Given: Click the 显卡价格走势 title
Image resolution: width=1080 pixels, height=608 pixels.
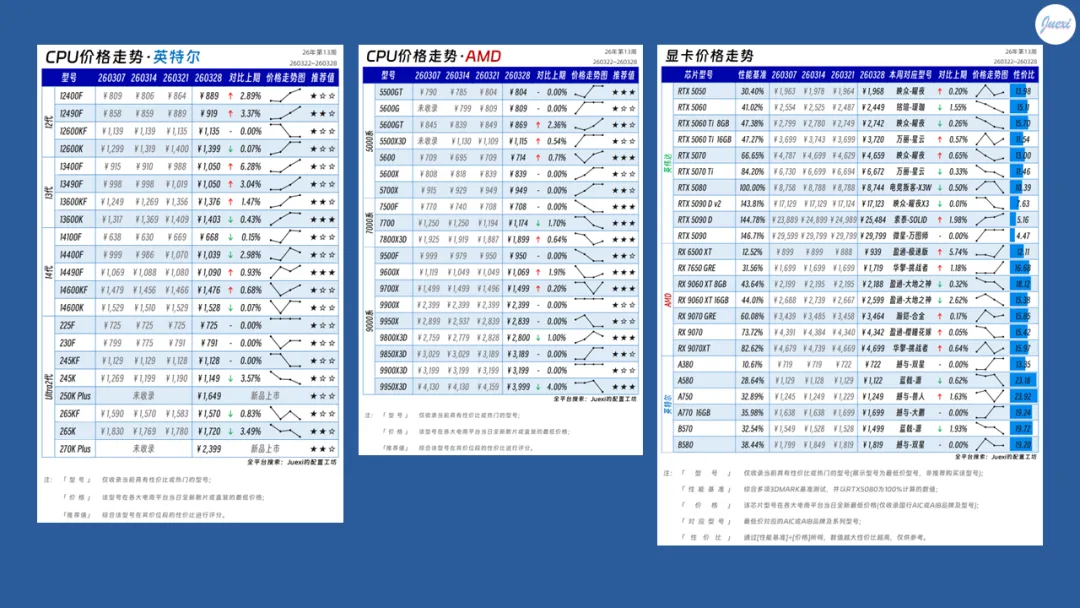Looking at the screenshot, I should 709,56.
